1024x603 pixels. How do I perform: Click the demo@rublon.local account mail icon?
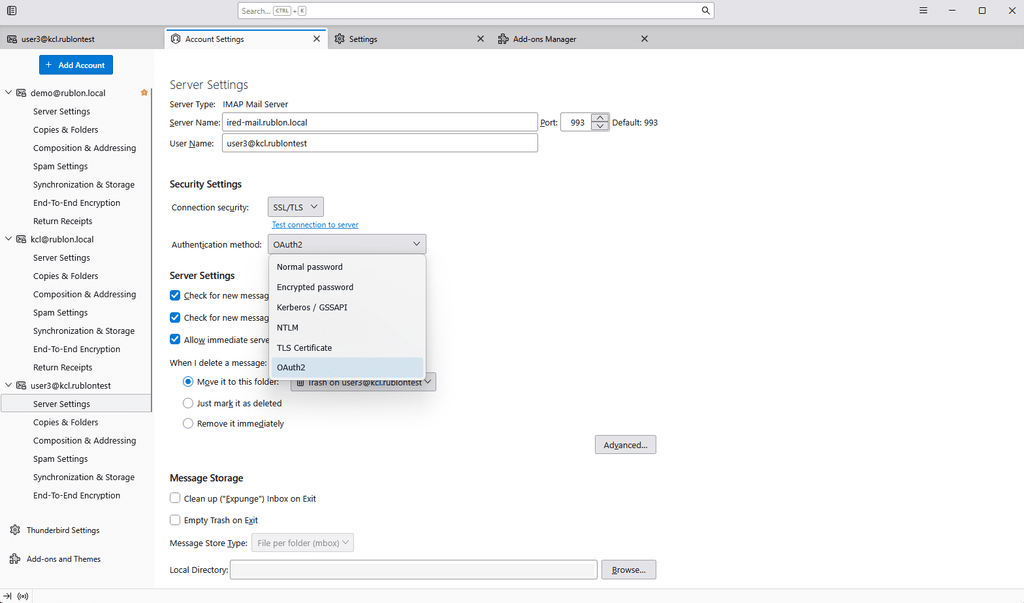21,93
